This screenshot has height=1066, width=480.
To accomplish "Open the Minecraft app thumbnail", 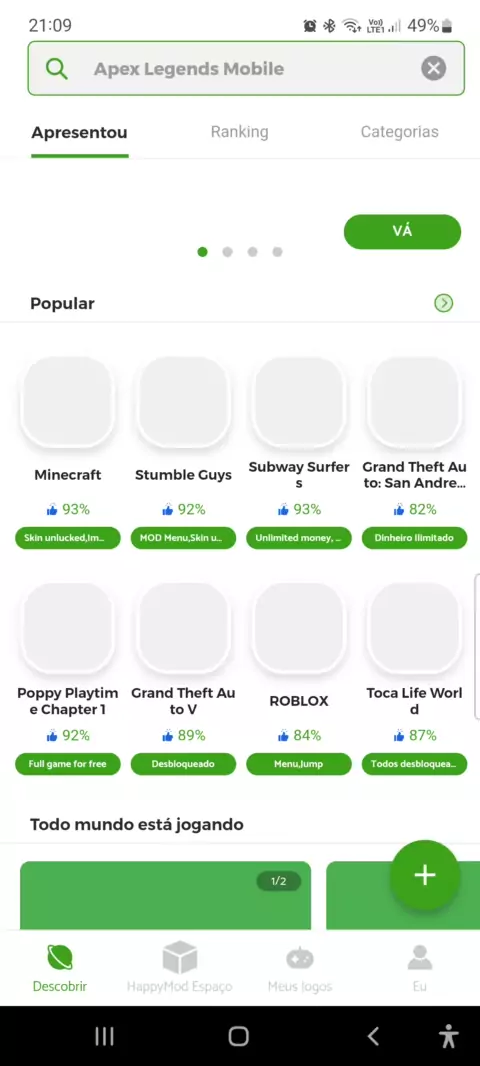I will [67, 402].
